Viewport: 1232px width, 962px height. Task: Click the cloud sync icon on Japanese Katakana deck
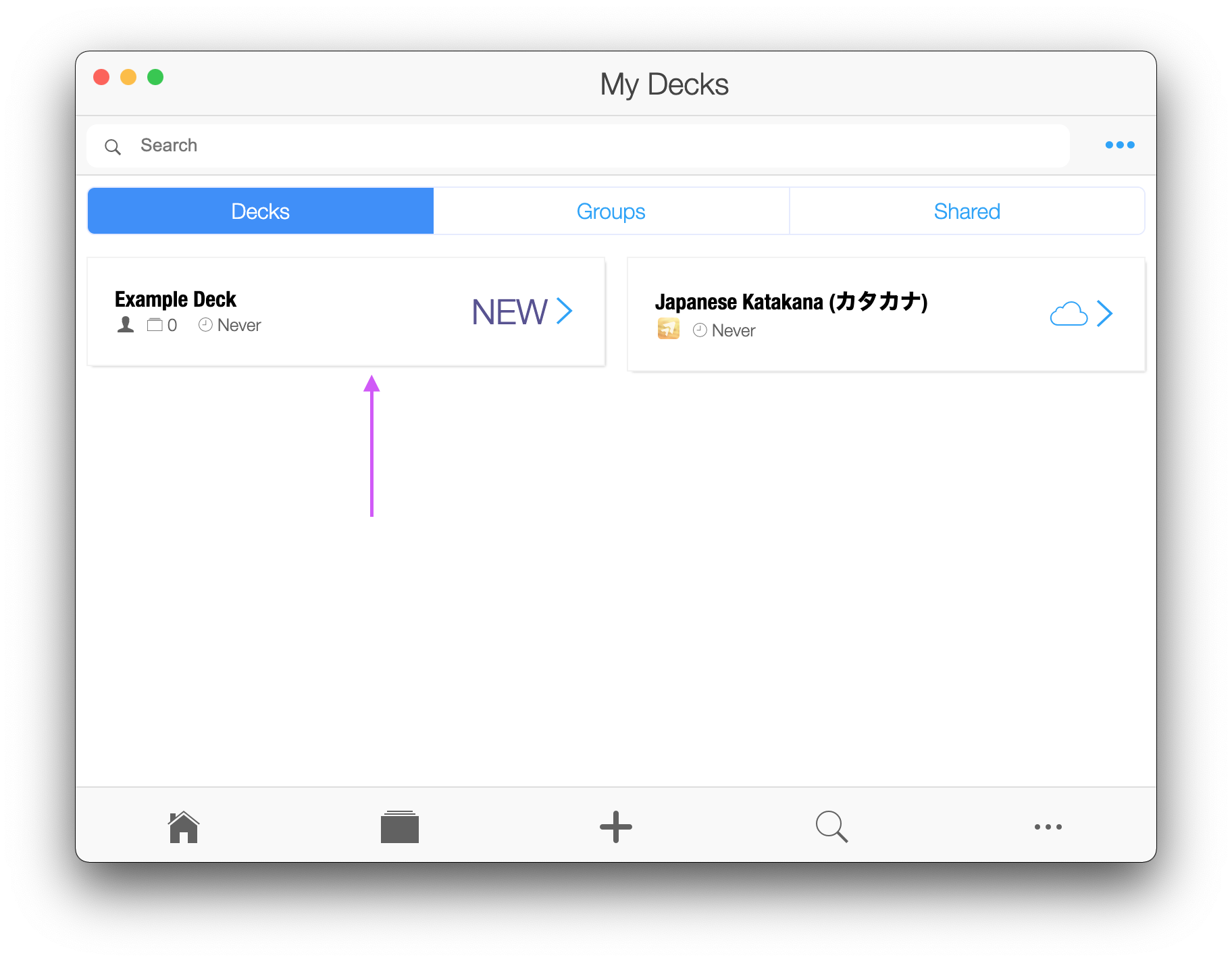click(x=1068, y=313)
